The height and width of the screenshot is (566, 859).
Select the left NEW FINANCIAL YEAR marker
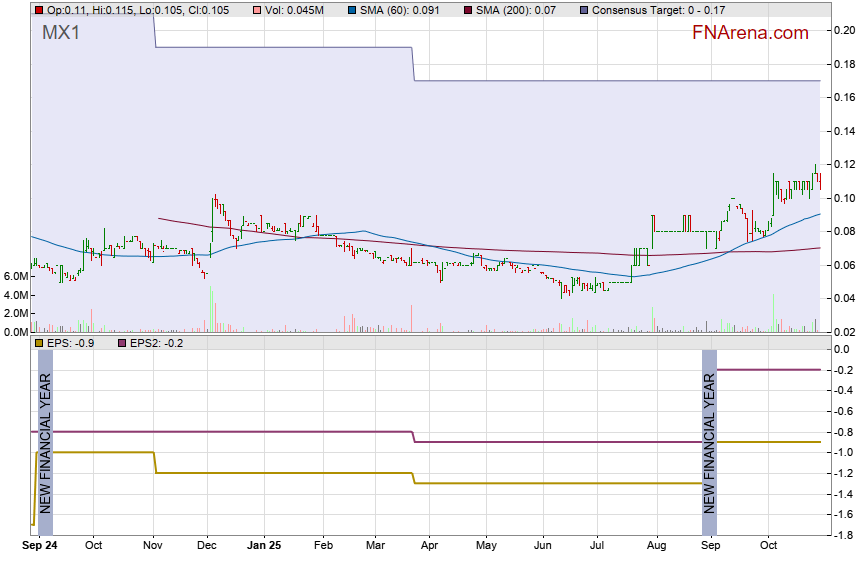[44, 441]
